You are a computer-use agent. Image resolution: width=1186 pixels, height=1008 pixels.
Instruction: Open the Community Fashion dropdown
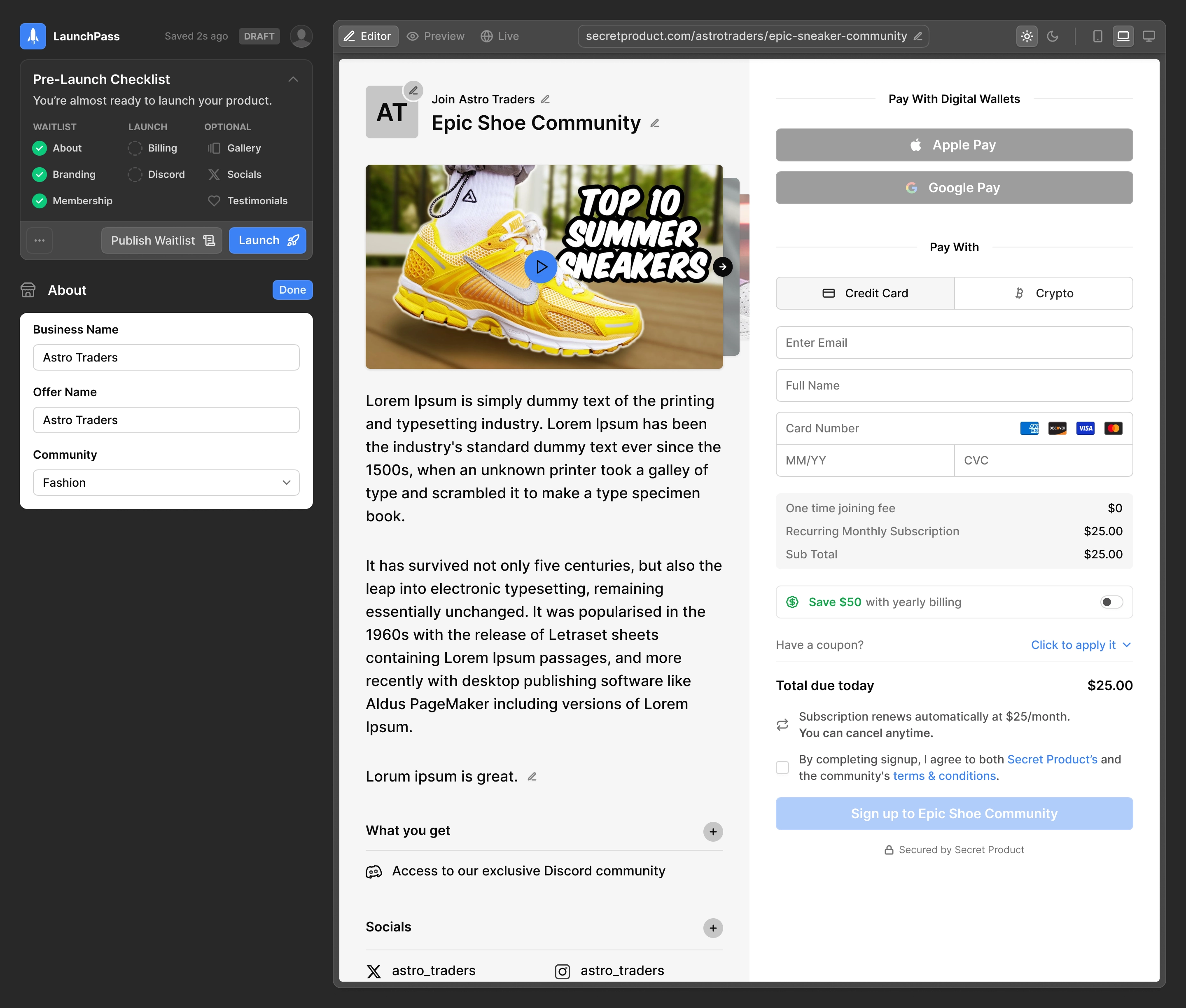166,483
